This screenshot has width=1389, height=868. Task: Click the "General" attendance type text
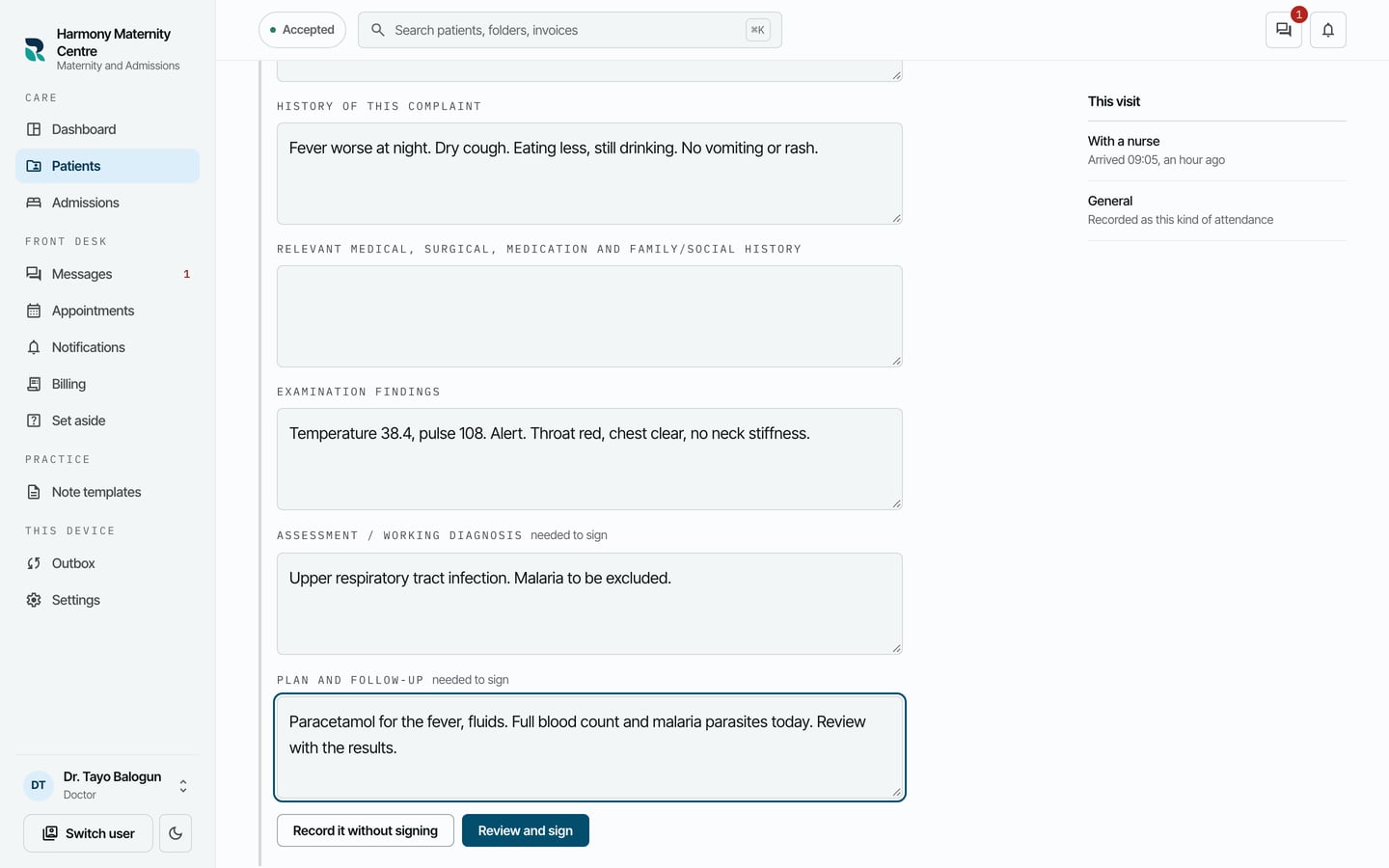click(1110, 201)
